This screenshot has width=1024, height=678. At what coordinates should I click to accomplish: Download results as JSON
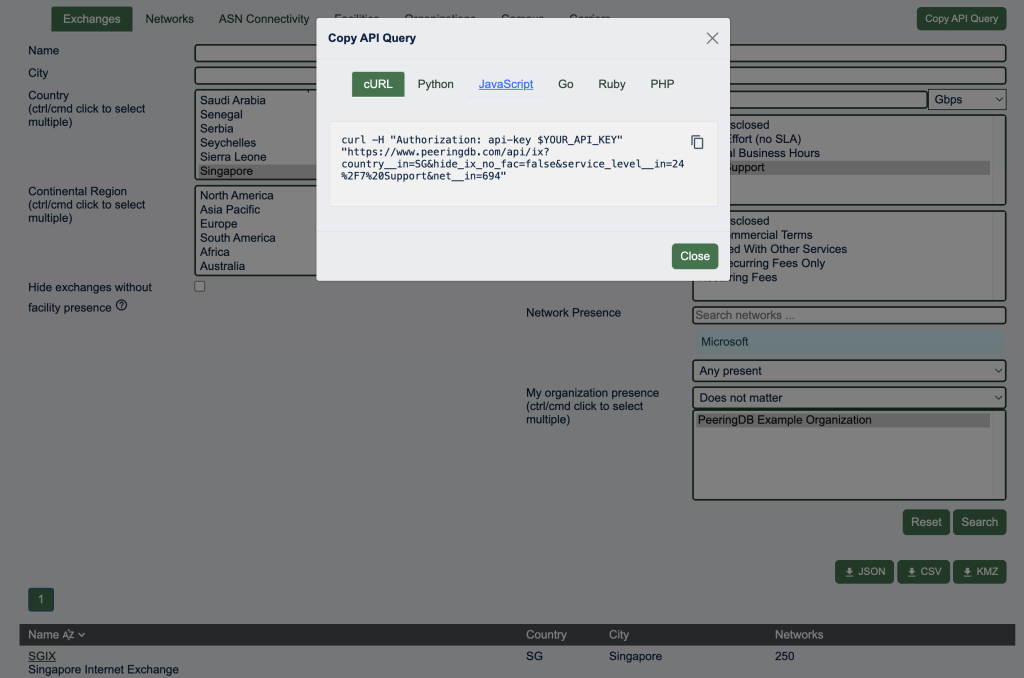pos(864,572)
